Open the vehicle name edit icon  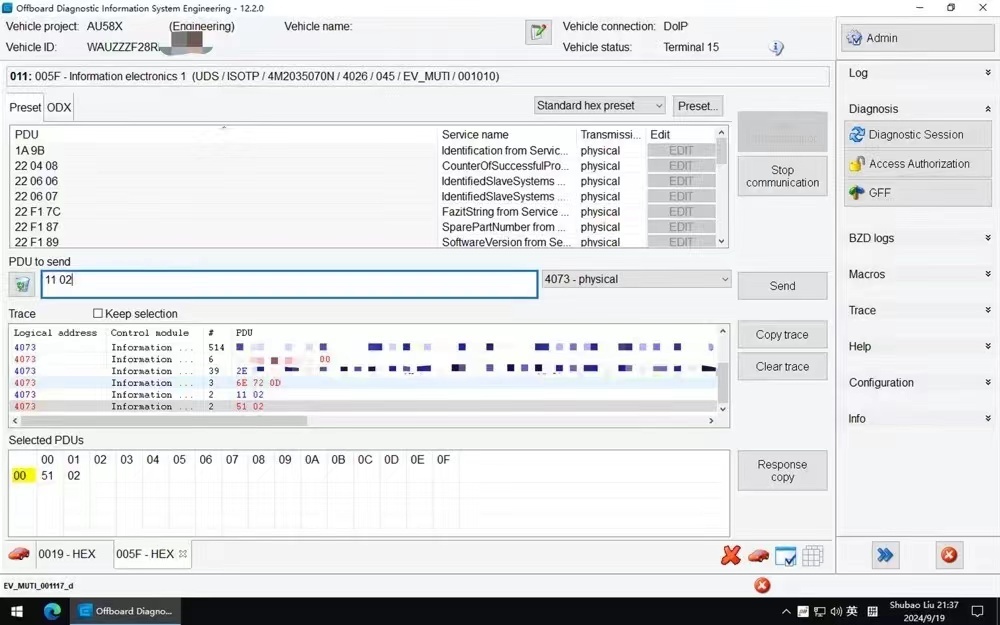538,32
